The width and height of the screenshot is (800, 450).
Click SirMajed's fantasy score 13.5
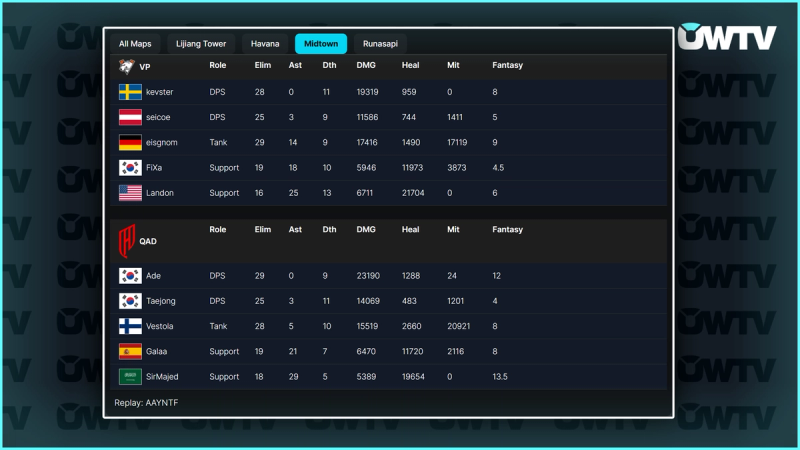500,377
